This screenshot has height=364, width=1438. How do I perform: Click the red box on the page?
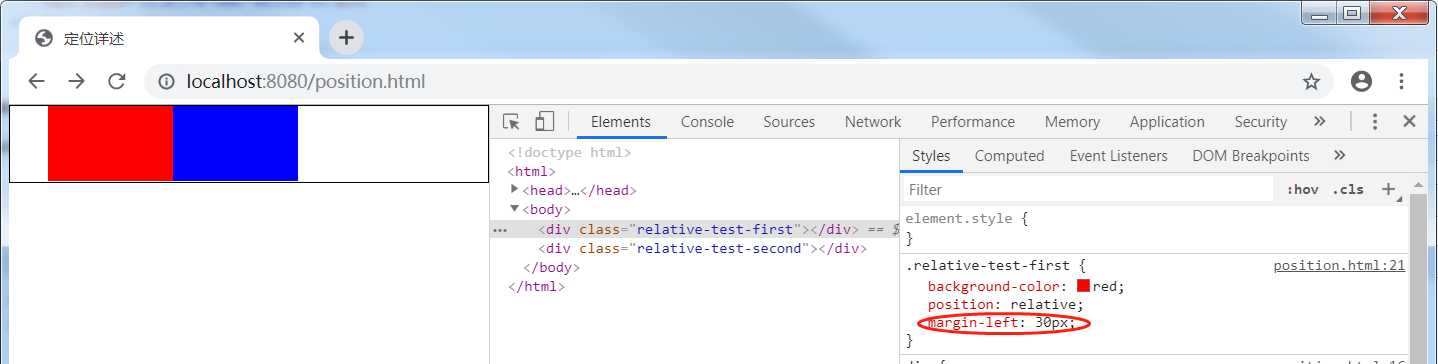coord(110,143)
